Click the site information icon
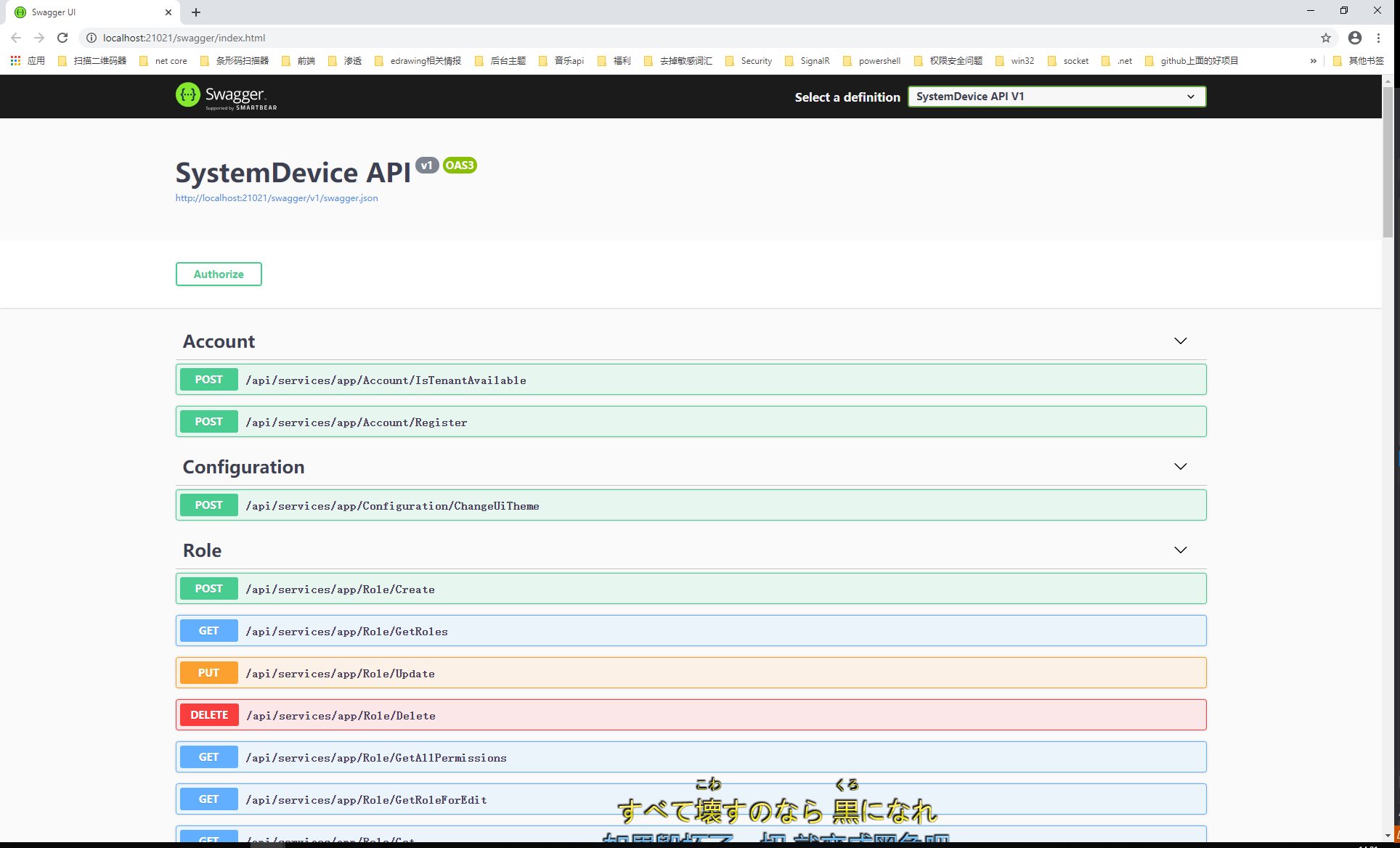Screen dimensions: 1400x848 [91, 38]
